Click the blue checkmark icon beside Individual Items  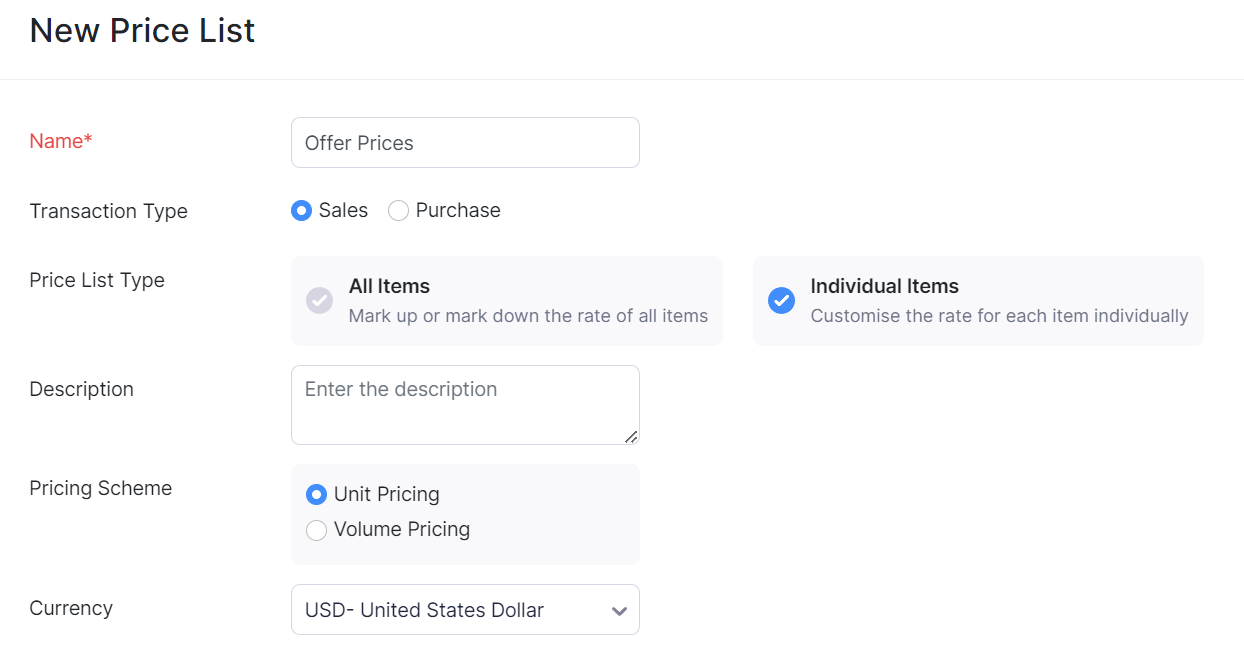[x=781, y=300]
